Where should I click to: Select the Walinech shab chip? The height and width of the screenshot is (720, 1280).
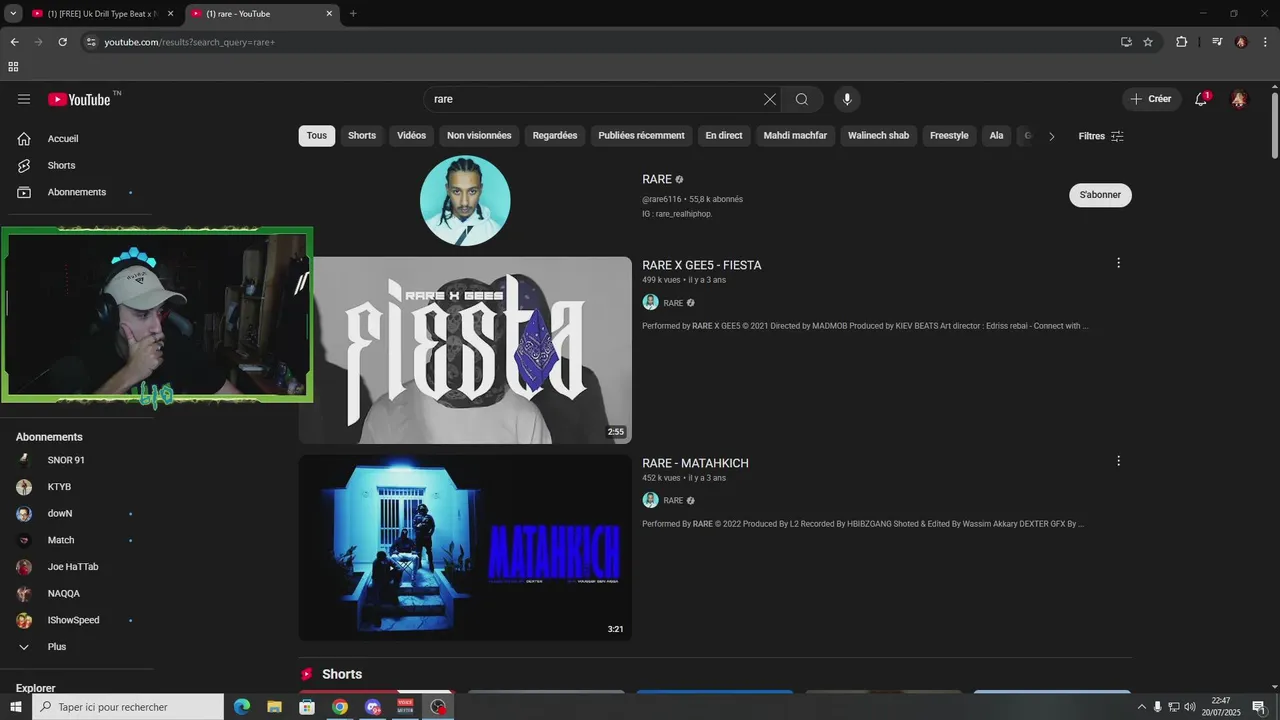tap(878, 136)
